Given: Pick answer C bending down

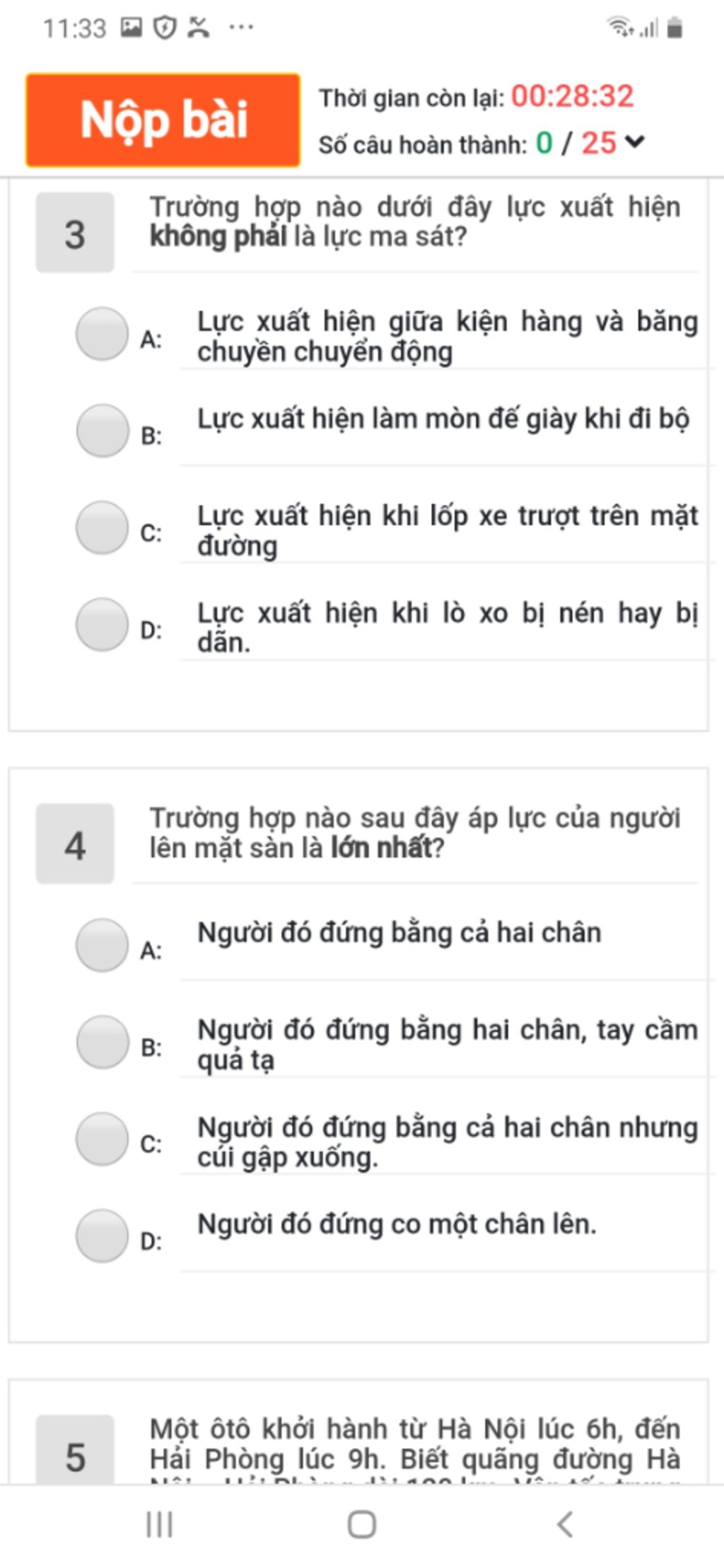Looking at the screenshot, I should coord(102,1139).
